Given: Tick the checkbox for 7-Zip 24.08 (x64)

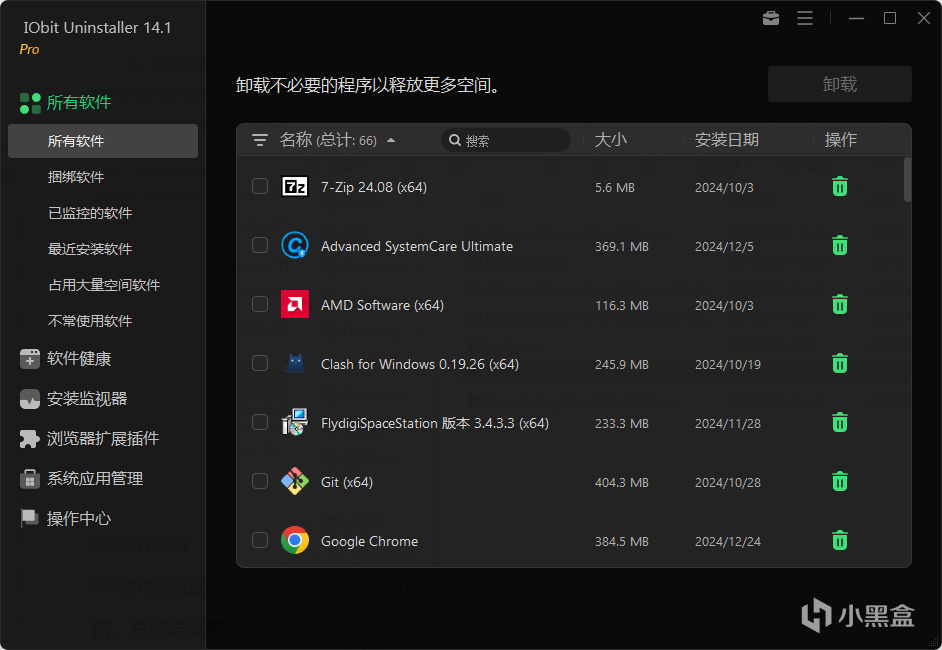Looking at the screenshot, I should point(260,186).
